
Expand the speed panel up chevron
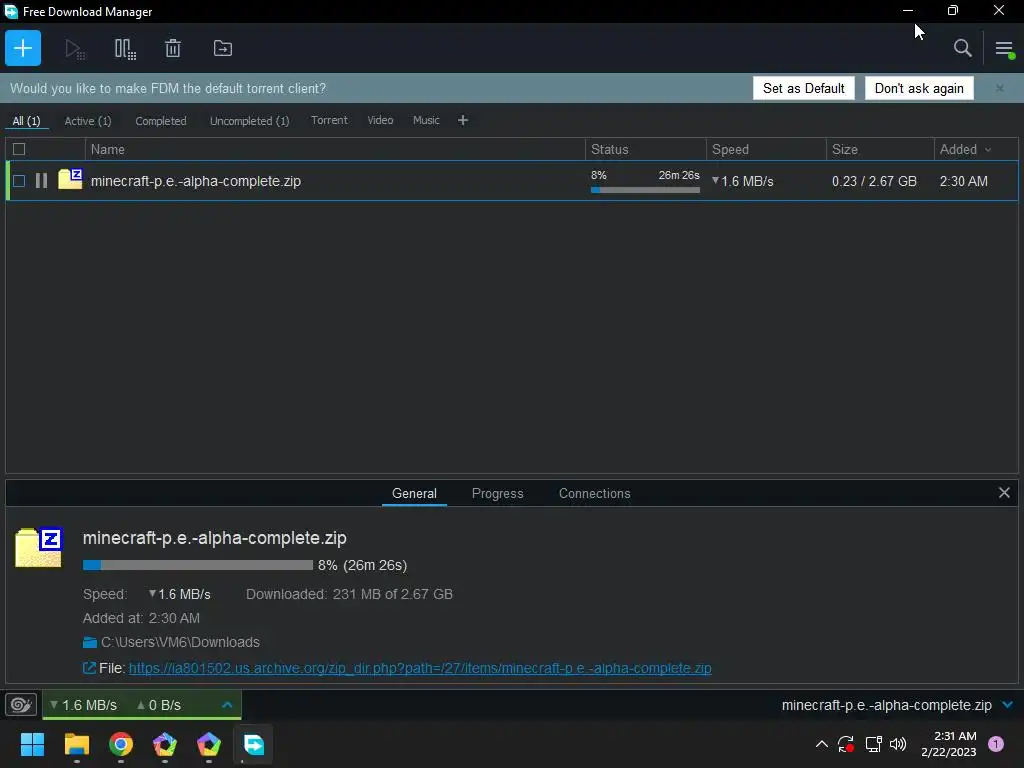(227, 705)
